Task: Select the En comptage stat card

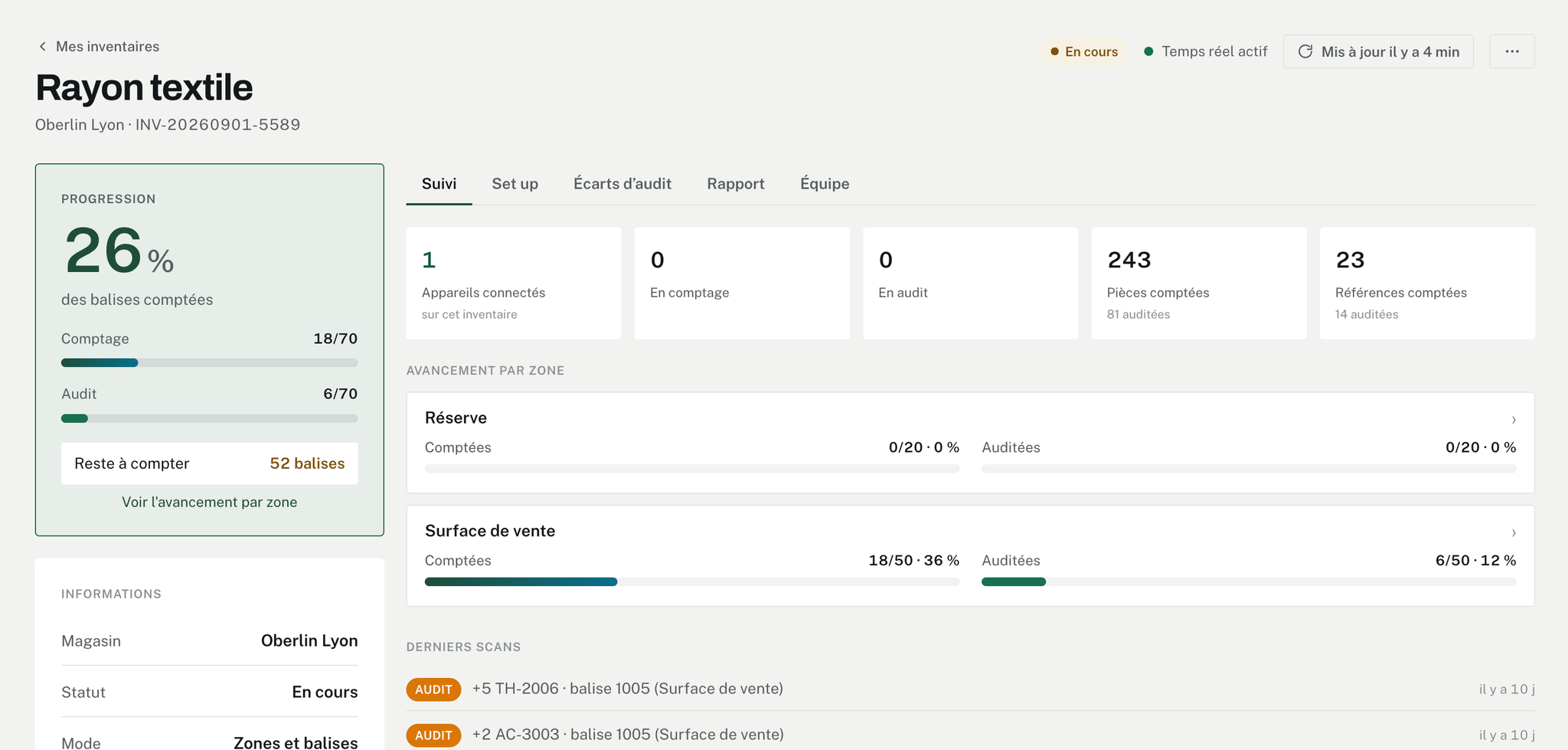Action: 742,283
